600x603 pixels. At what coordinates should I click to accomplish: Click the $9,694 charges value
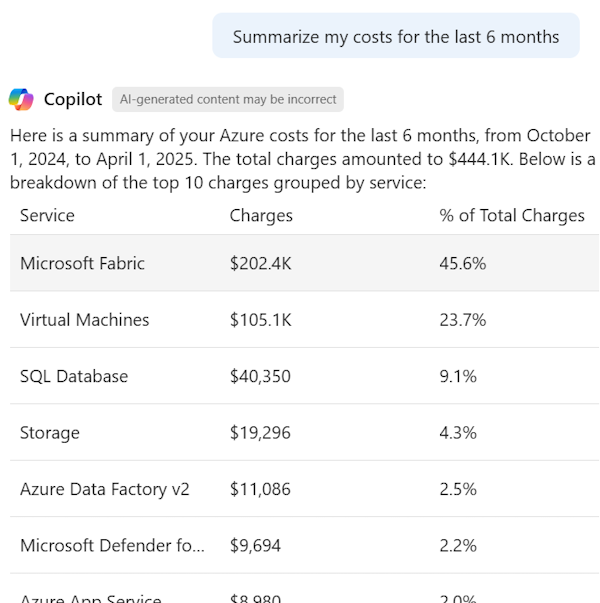[x=255, y=545]
